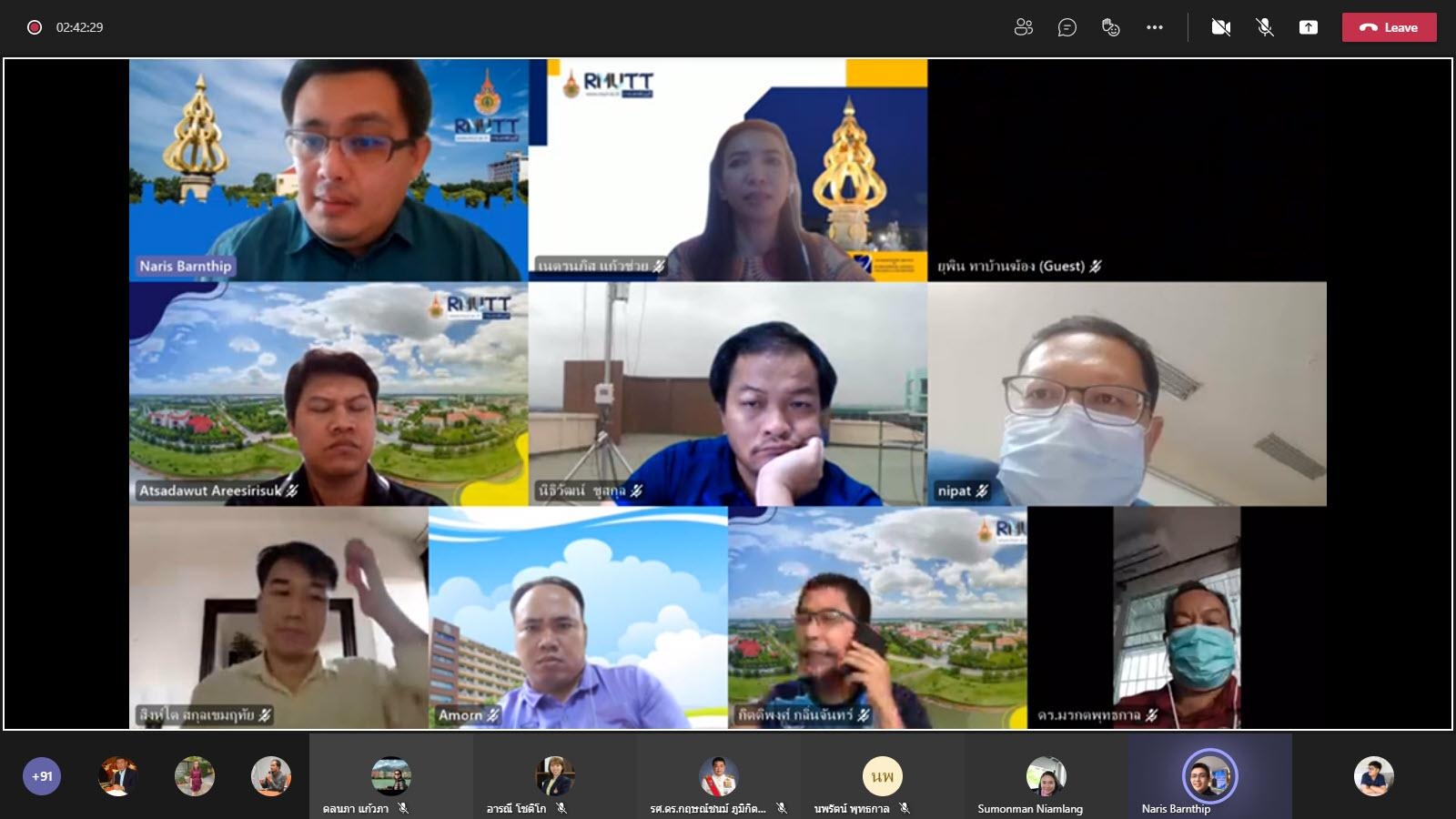Open the participants panel
1456x819 pixels.
point(1023,27)
